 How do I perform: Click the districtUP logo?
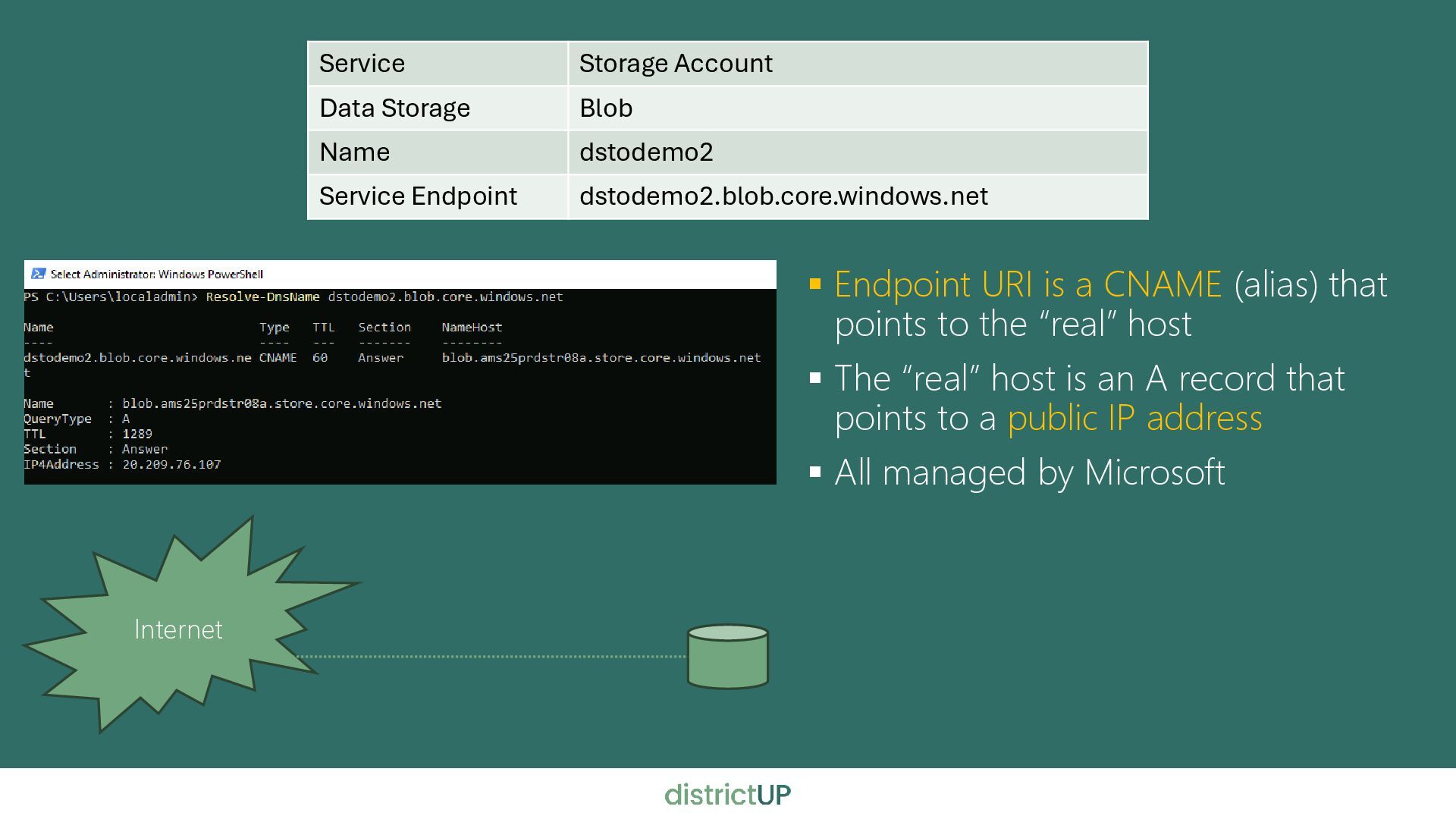pyautogui.click(x=728, y=795)
